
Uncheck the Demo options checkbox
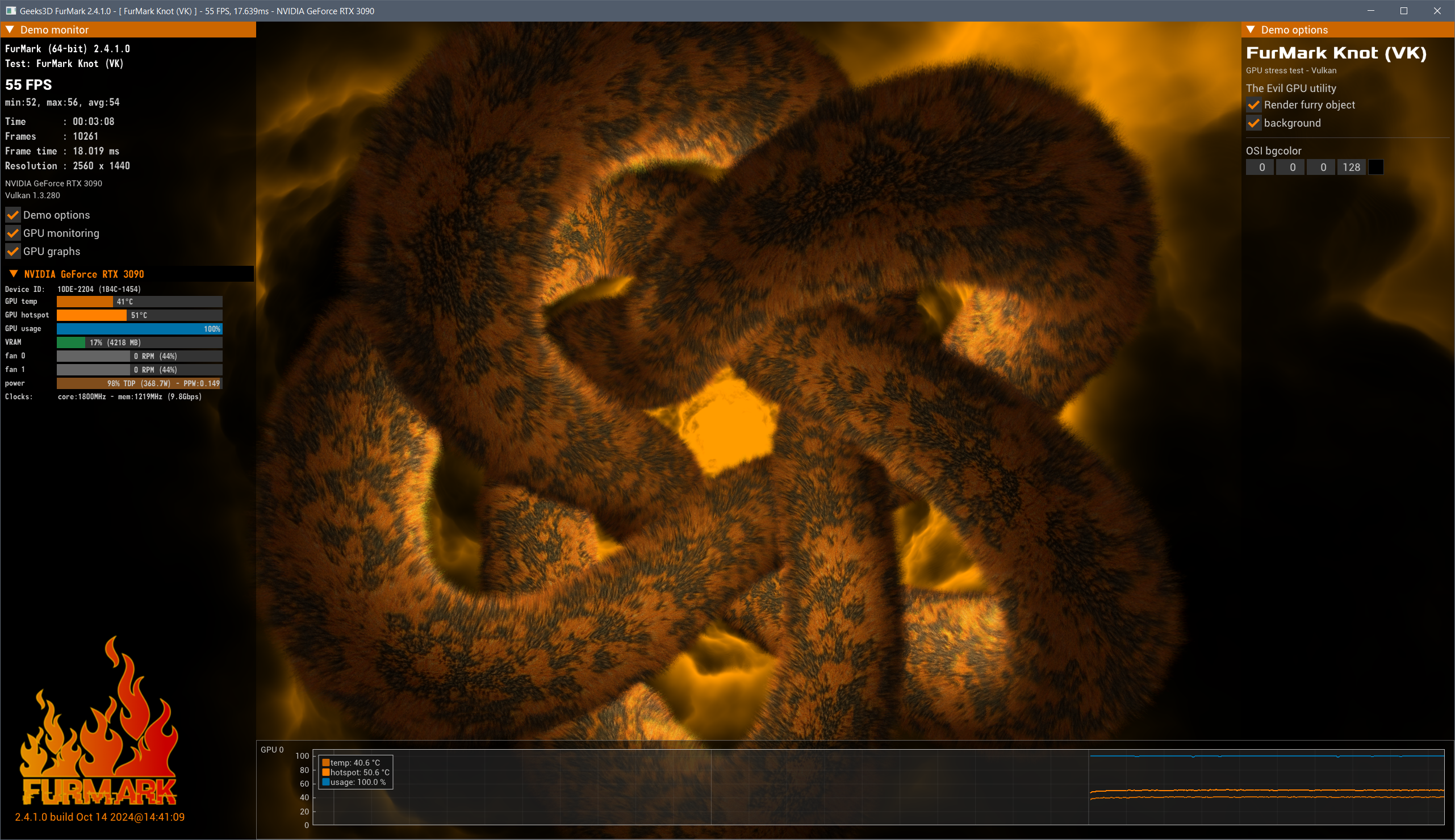(x=12, y=215)
